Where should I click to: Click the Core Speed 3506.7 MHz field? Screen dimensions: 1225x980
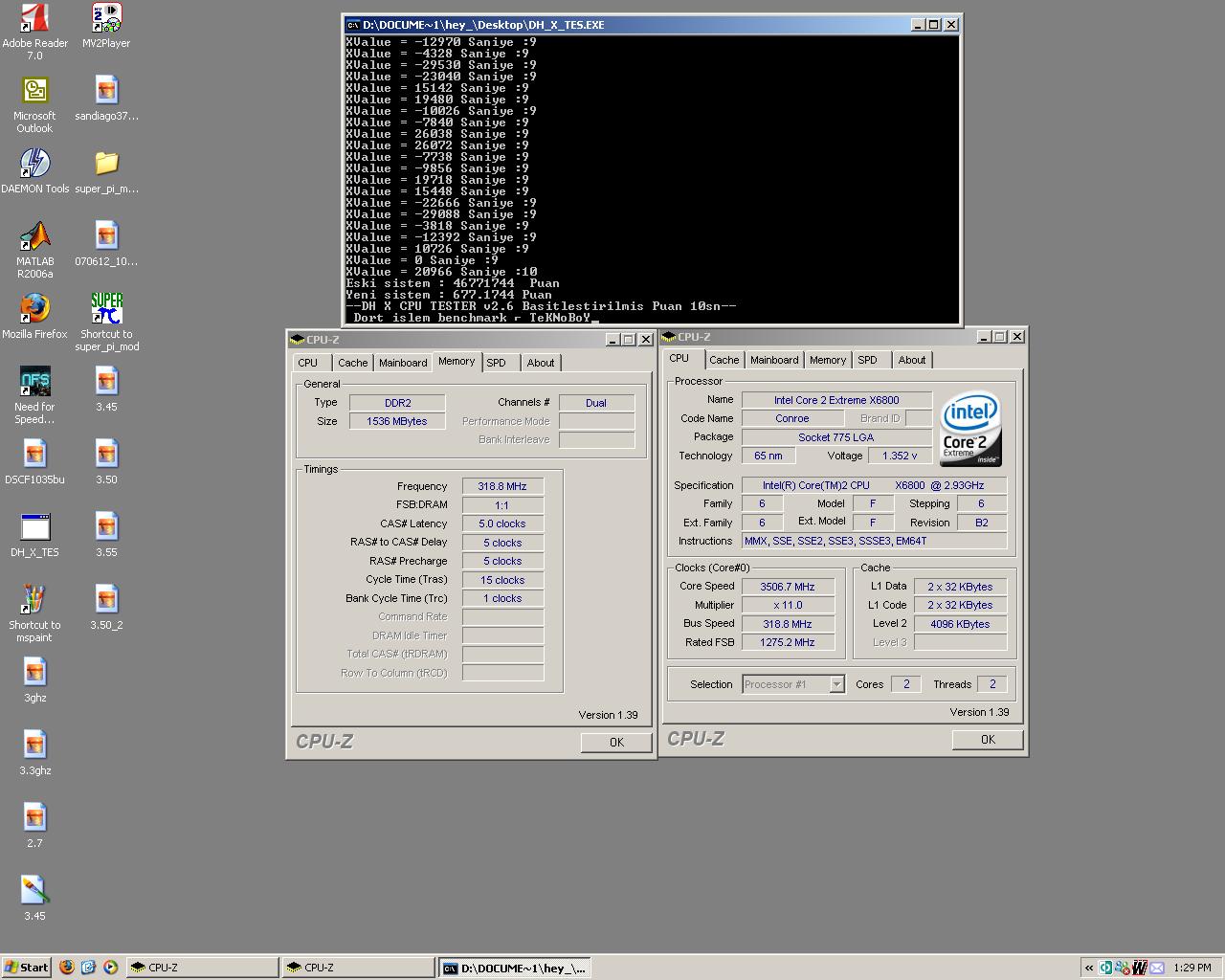tap(788, 587)
